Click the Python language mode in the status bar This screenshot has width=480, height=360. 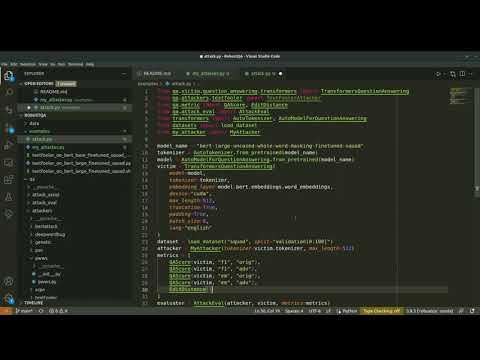tap(349, 311)
